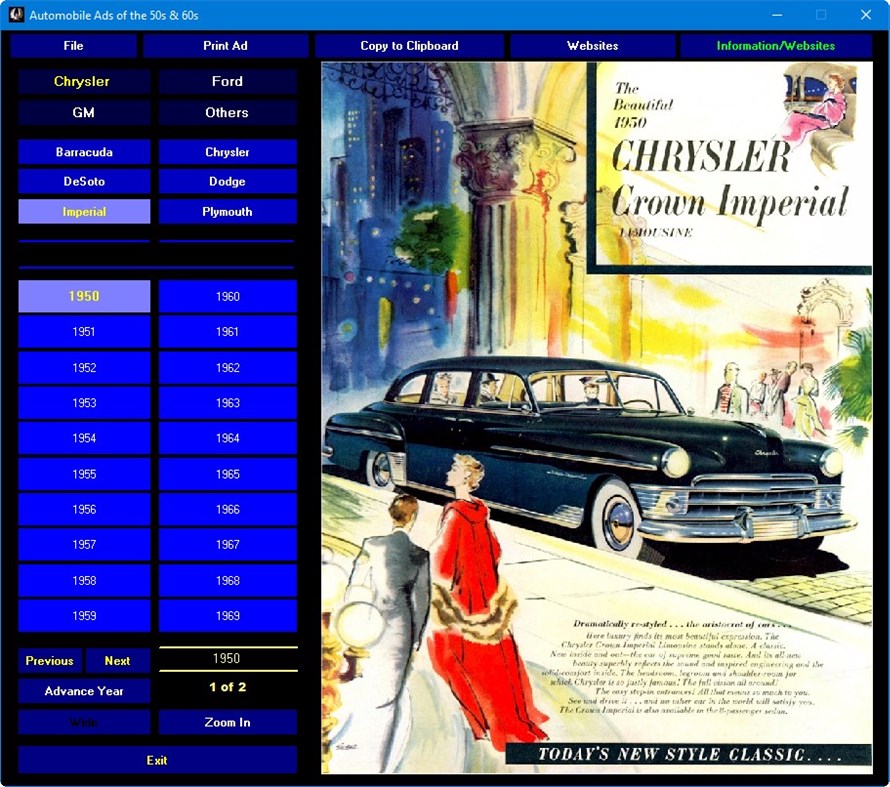The height and width of the screenshot is (787, 890).
Task: Click the year input field showing 1950
Action: (x=227, y=658)
